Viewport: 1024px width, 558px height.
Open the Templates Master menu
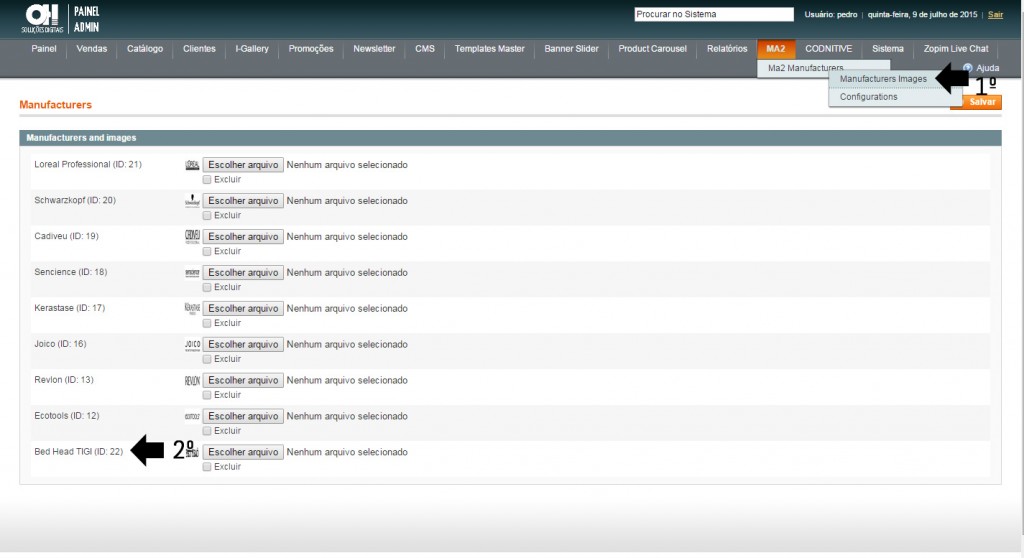pos(490,49)
